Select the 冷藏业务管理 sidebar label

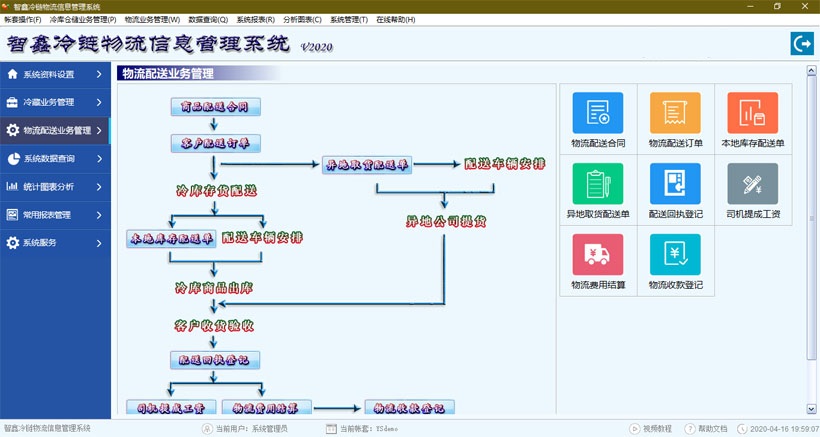click(x=49, y=102)
